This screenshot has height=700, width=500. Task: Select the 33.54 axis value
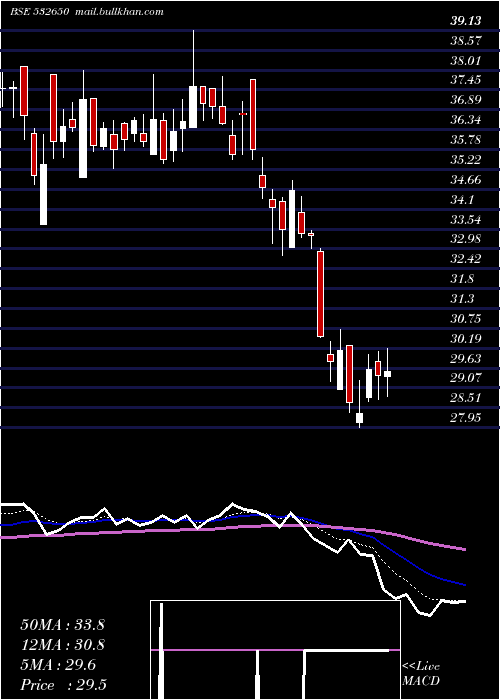466,219
